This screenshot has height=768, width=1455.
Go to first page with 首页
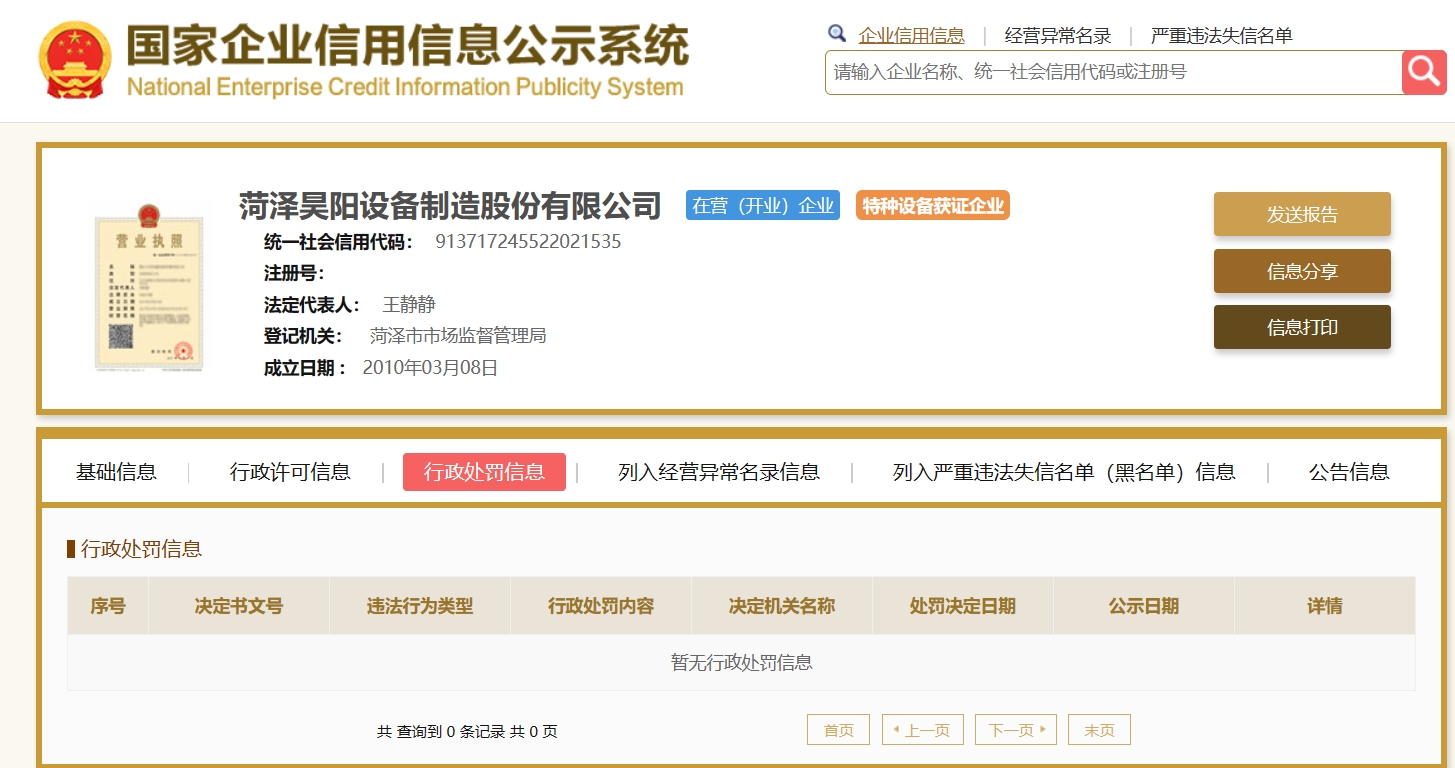[x=838, y=730]
